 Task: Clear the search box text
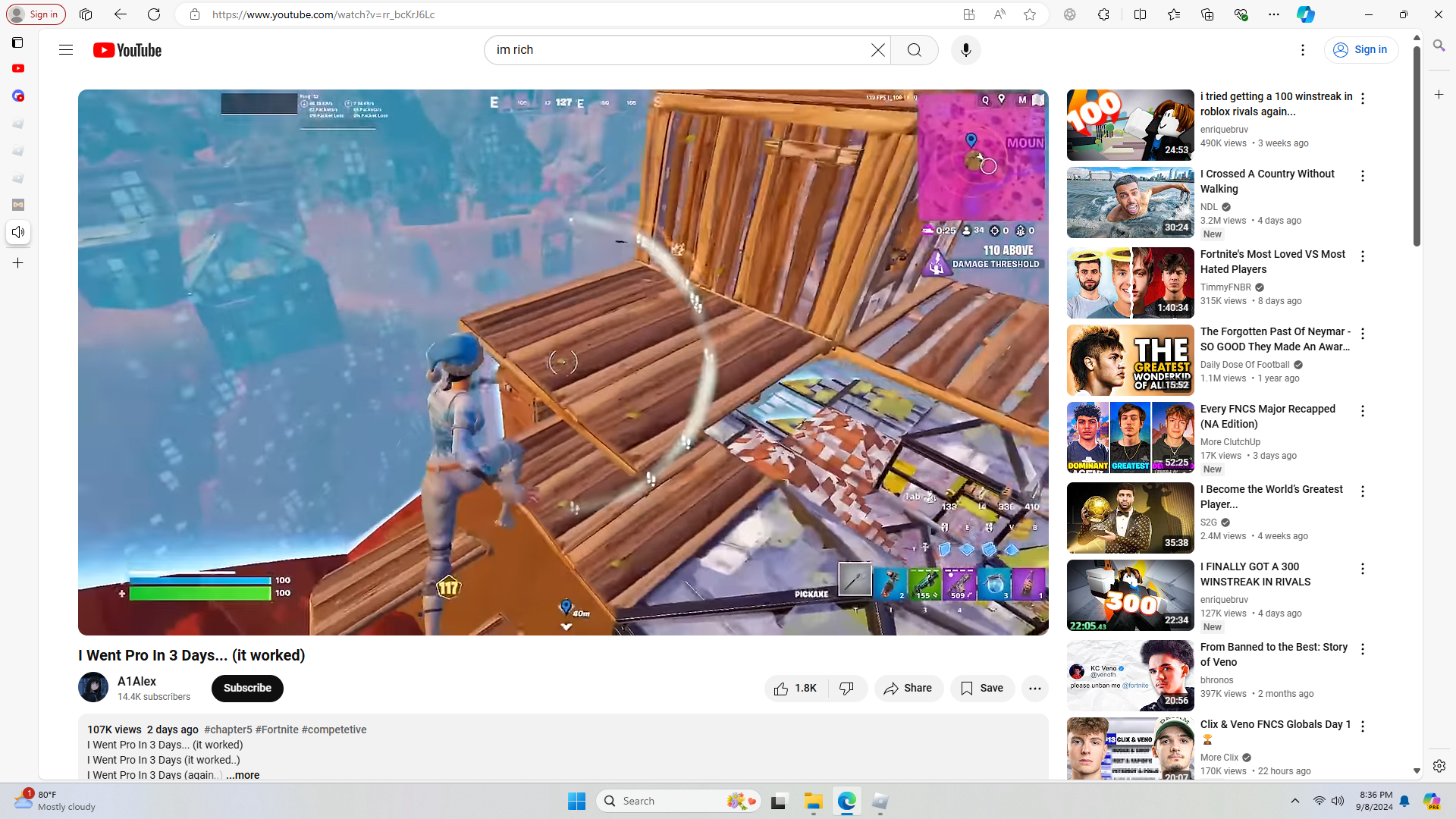(x=877, y=50)
